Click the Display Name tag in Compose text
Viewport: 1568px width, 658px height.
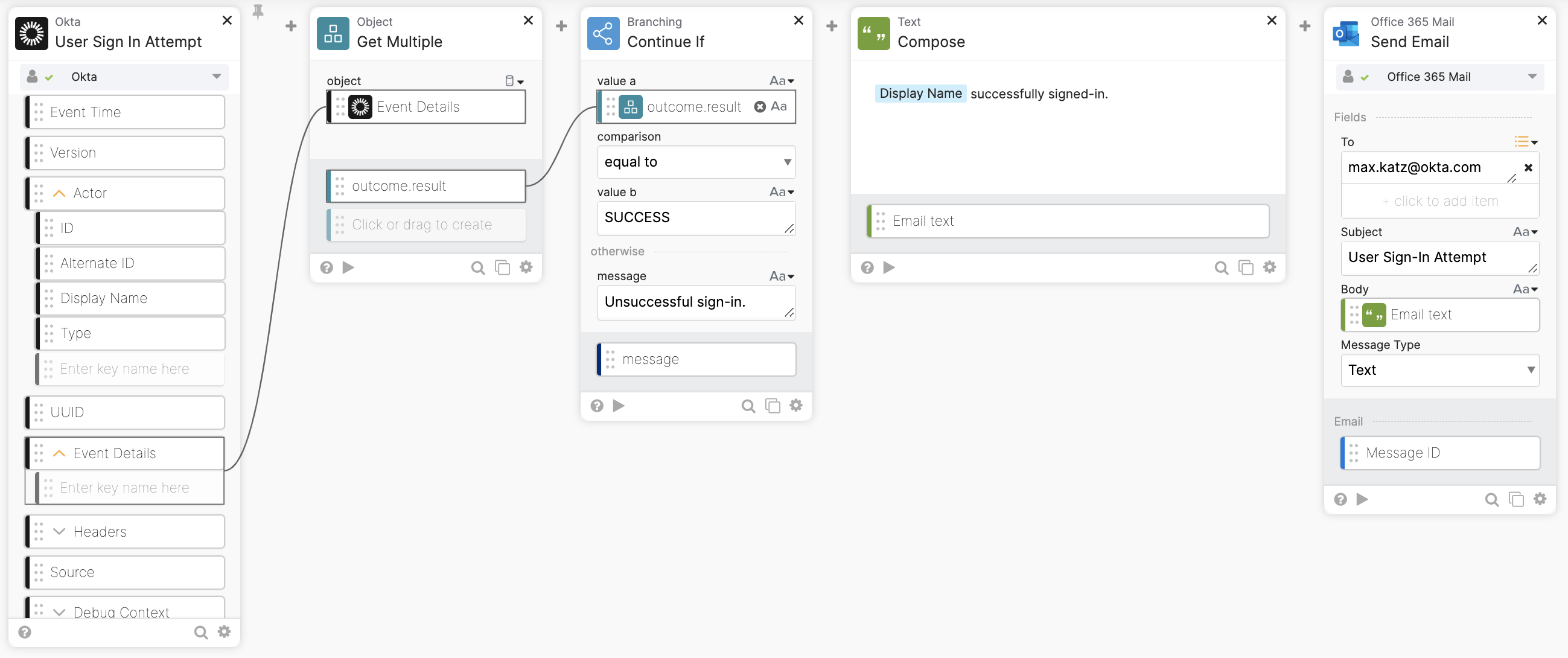pos(920,94)
